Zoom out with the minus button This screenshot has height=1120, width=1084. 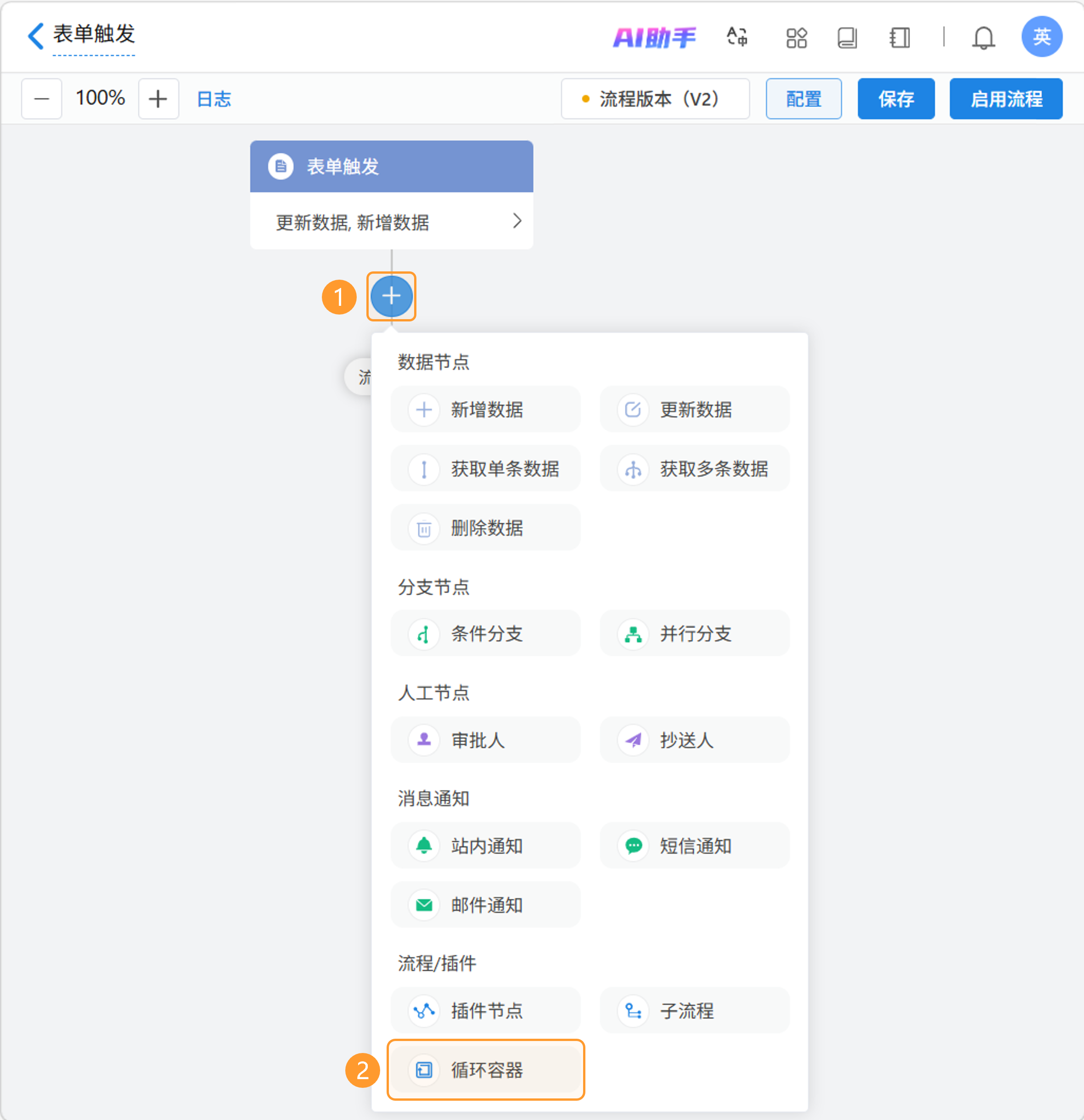(x=42, y=99)
